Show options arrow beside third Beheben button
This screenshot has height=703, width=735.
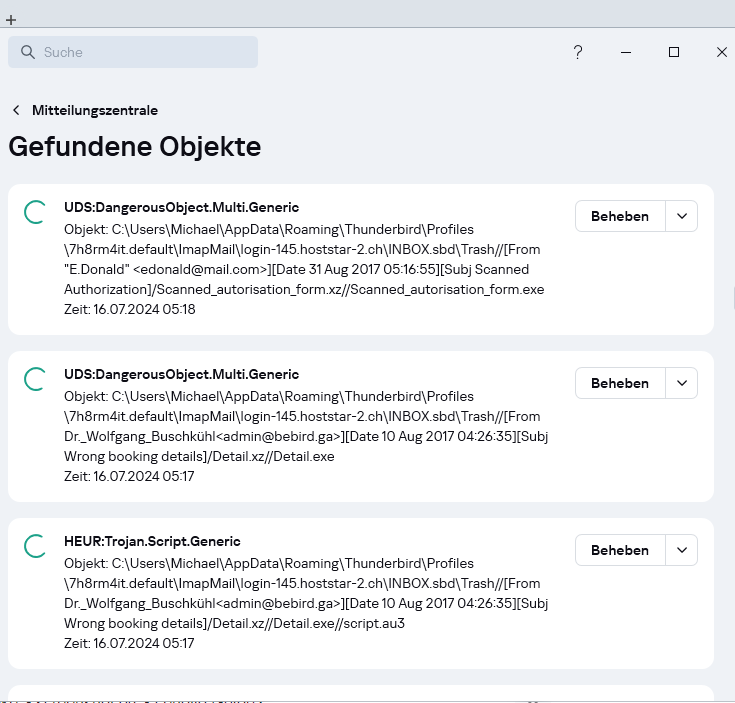(682, 550)
